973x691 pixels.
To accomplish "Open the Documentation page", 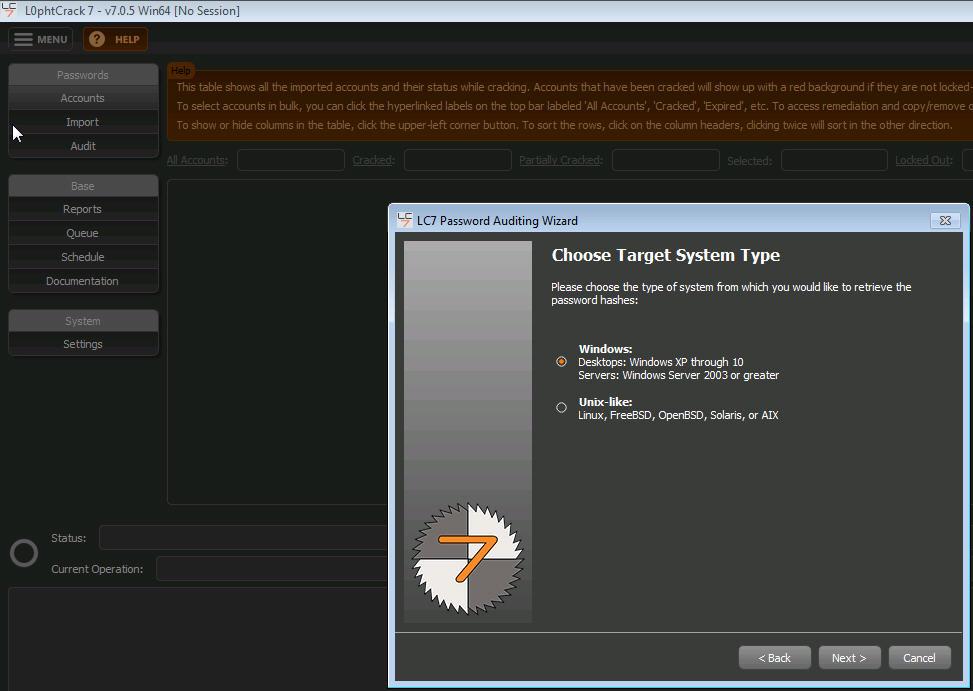I will tap(83, 281).
